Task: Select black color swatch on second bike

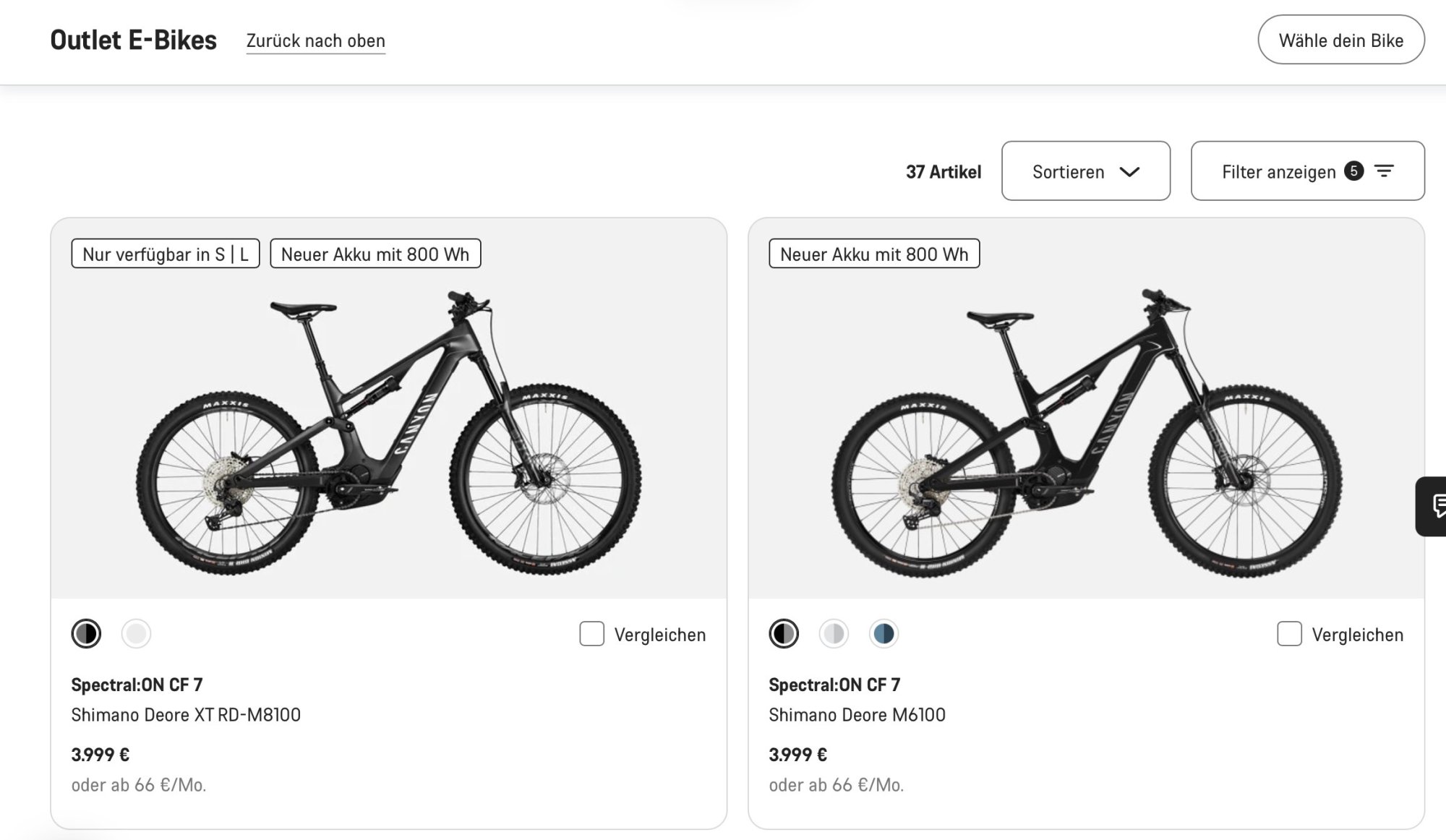Action: coord(784,634)
